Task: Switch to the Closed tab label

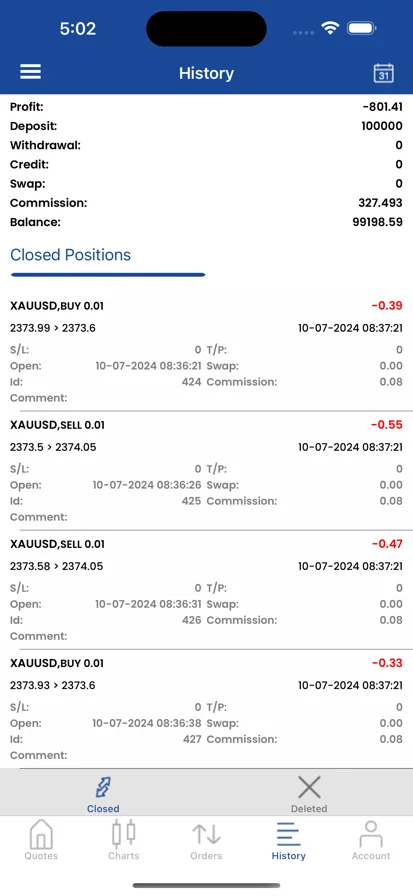Action: coord(103,809)
